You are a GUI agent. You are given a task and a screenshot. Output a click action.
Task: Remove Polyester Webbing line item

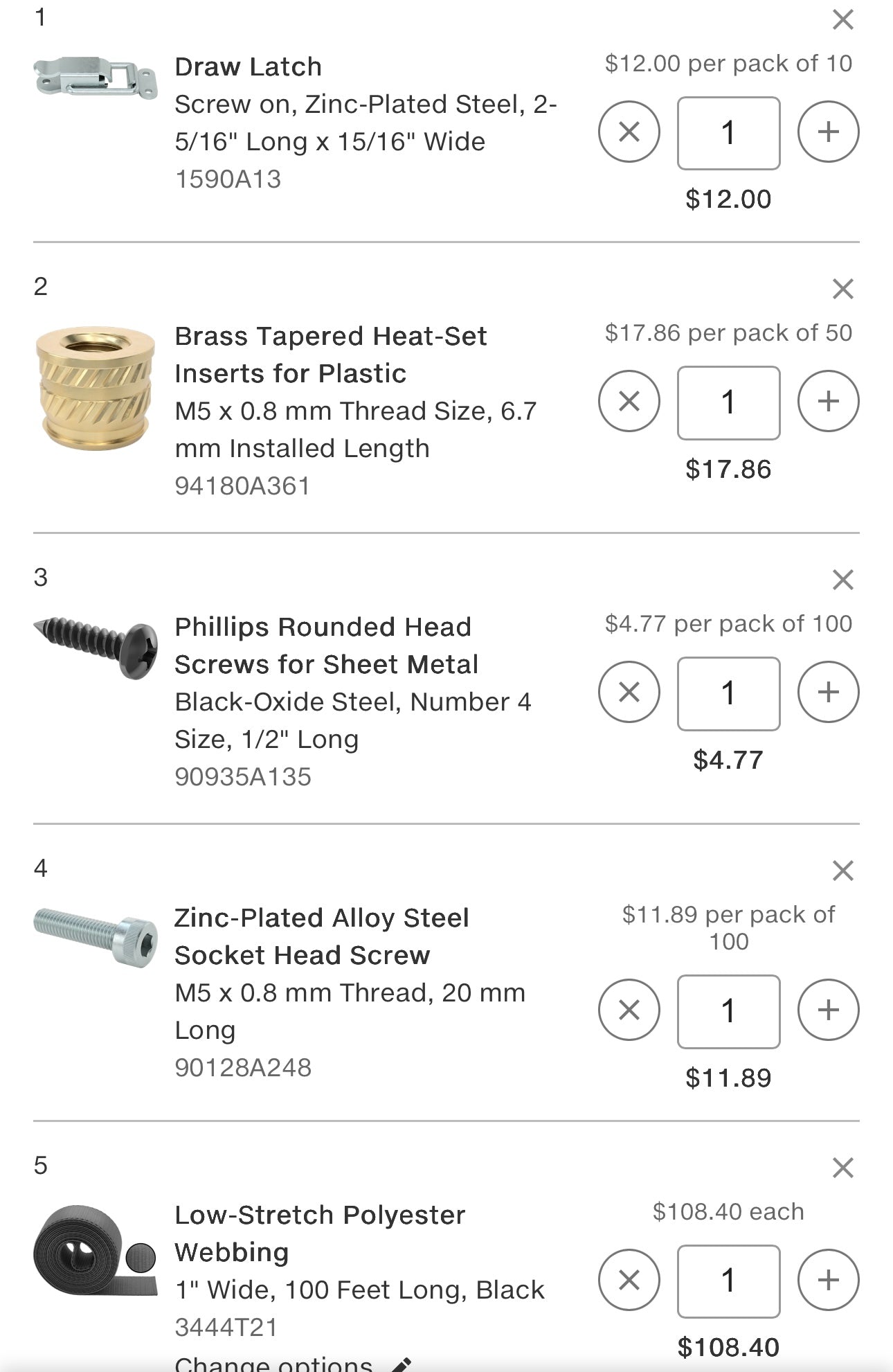click(842, 1168)
